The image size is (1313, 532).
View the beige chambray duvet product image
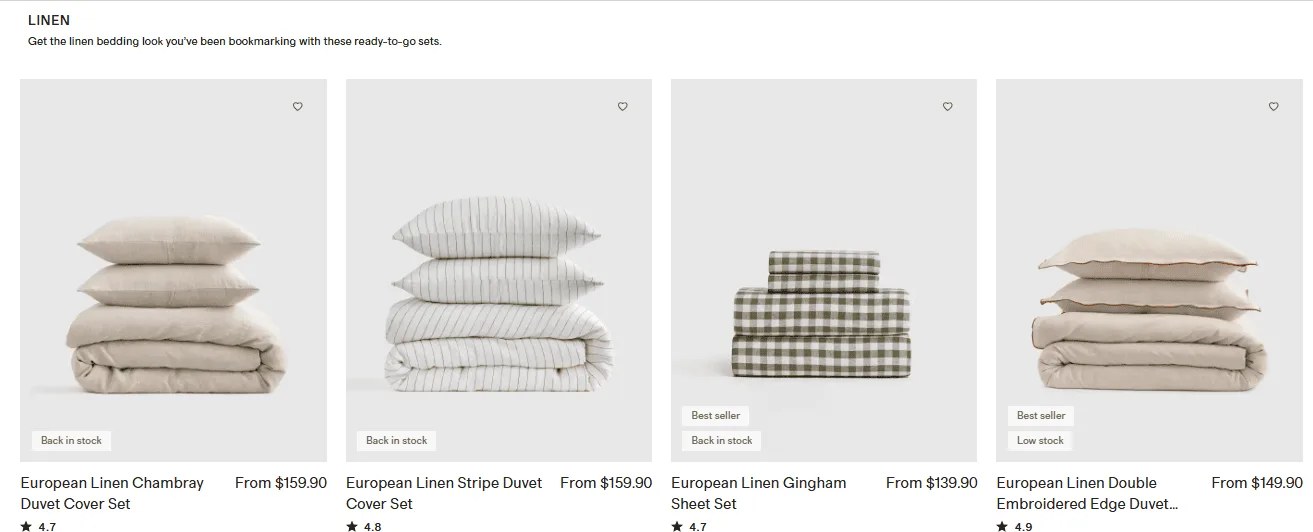173,300
